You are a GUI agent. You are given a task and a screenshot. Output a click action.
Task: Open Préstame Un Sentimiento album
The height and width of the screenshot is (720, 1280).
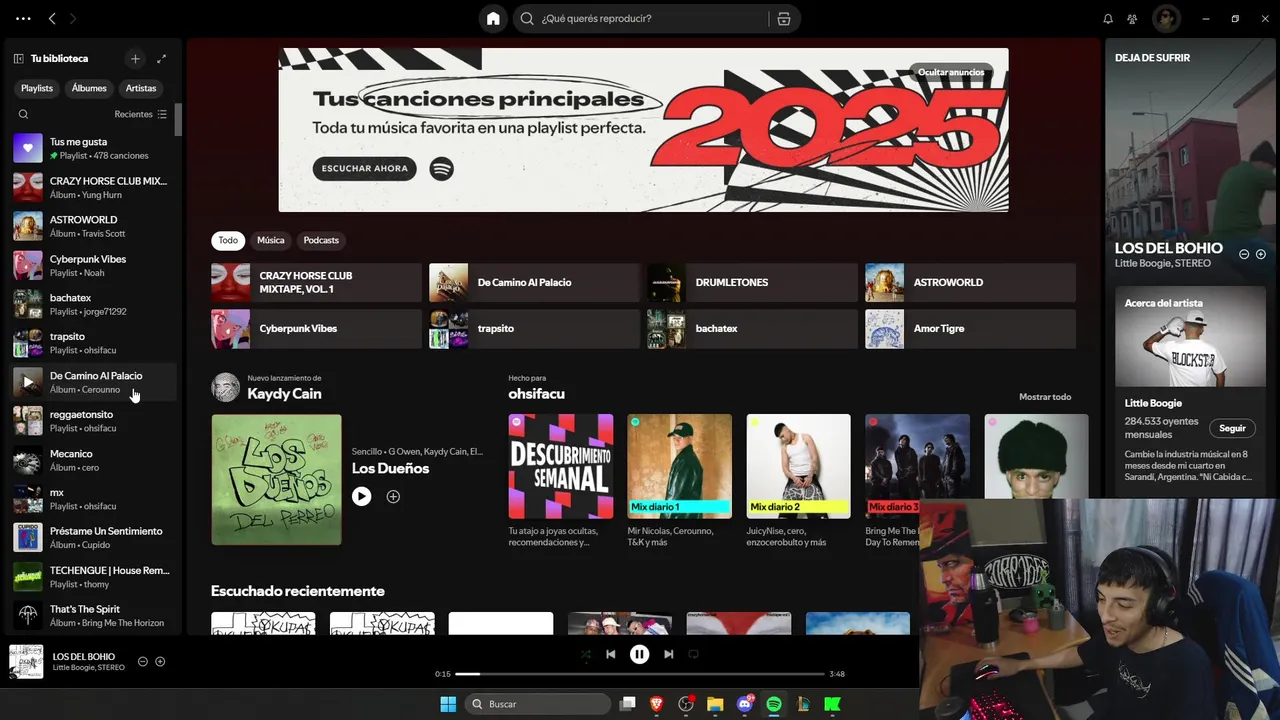click(x=90, y=537)
